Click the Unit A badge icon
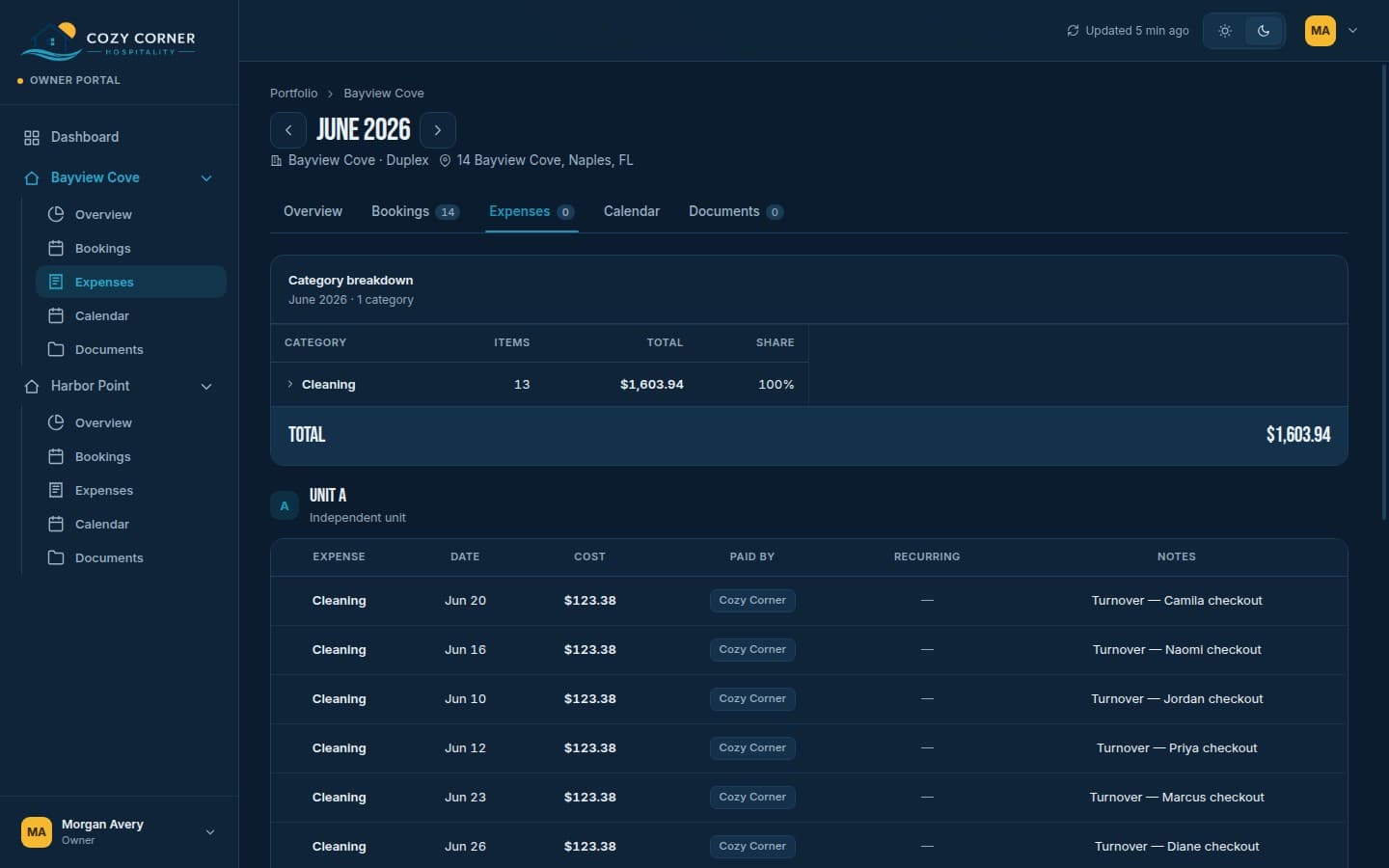This screenshot has width=1389, height=868. point(285,505)
